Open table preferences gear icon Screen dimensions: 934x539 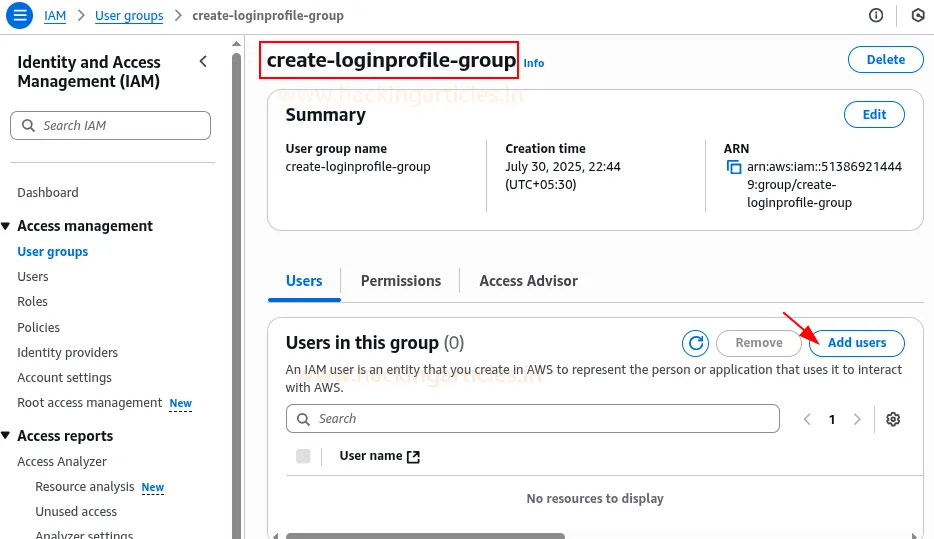[893, 419]
